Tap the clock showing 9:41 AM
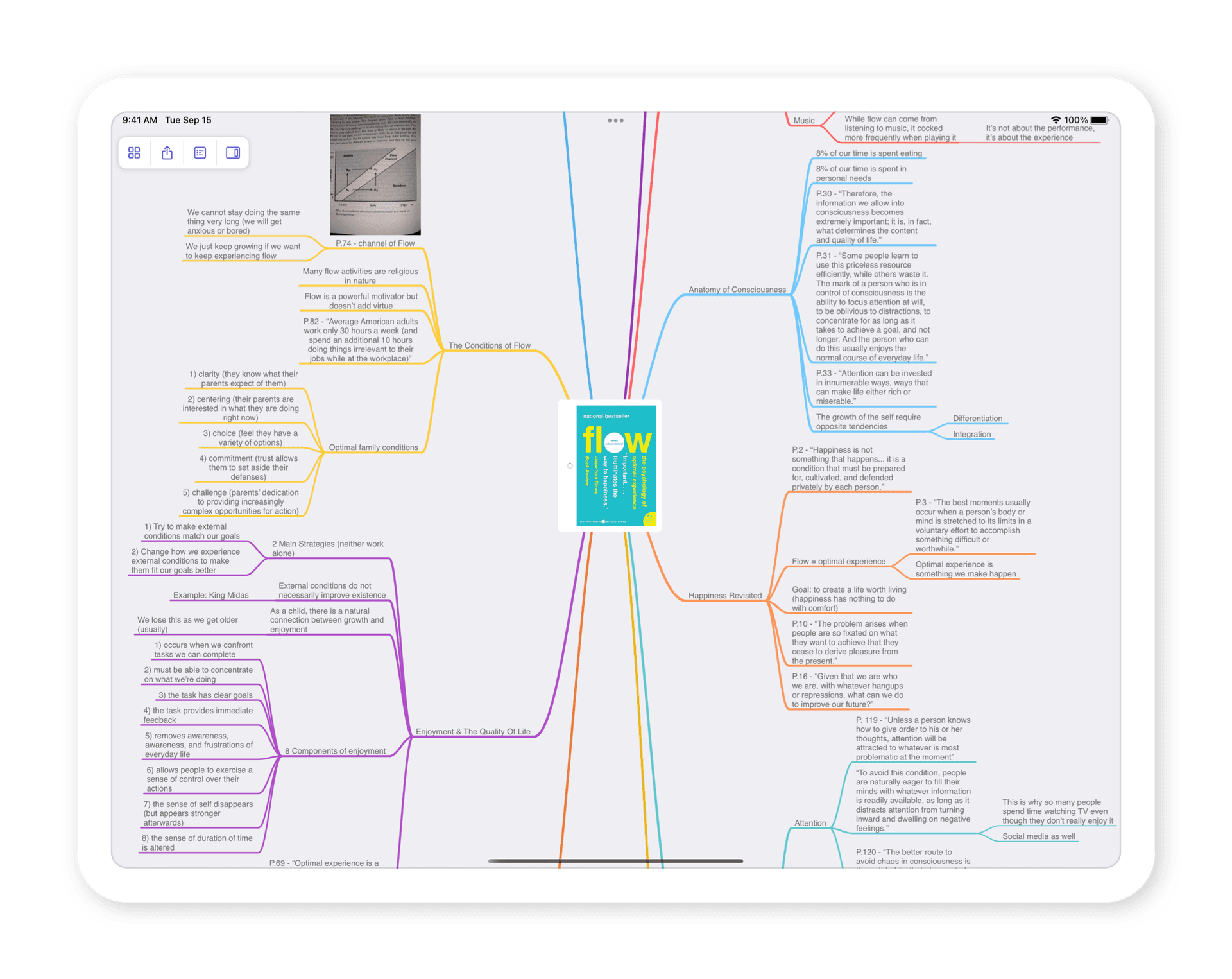 (x=139, y=120)
